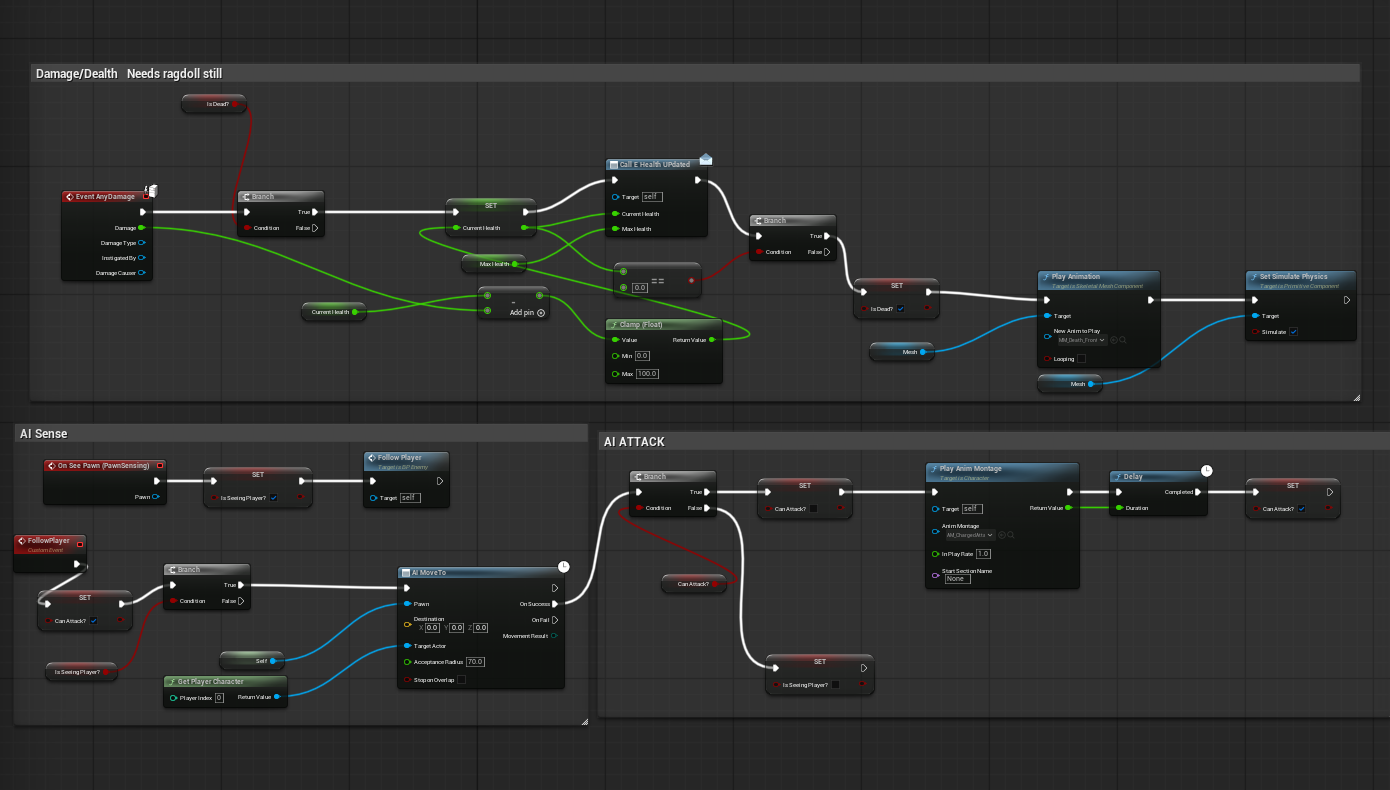This screenshot has width=1390, height=790.
Task: Click the authority-only badge on Event AnyDamage
Action: [x=152, y=190]
